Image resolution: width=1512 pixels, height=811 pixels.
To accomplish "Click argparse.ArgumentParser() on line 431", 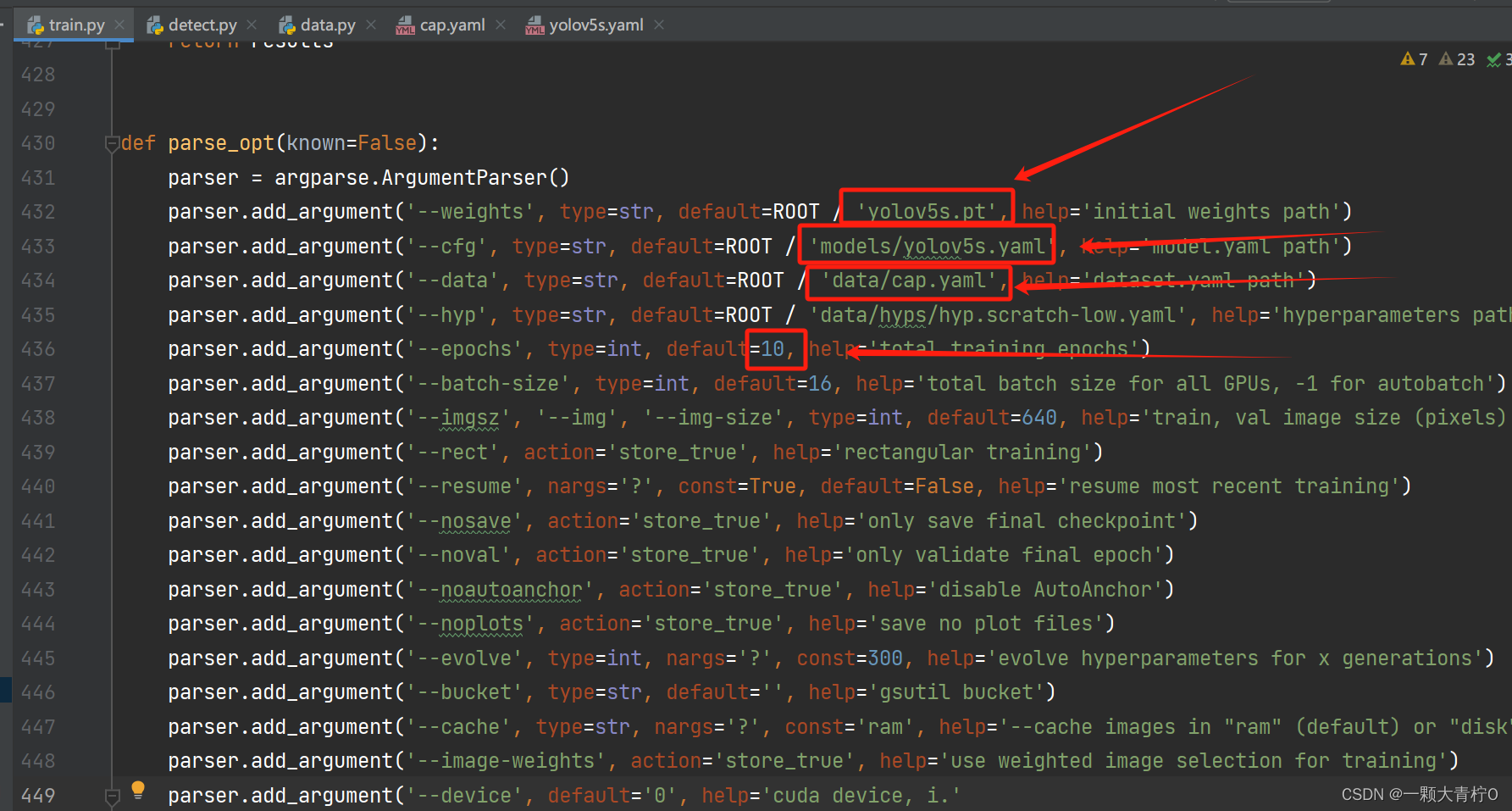I will [422, 178].
